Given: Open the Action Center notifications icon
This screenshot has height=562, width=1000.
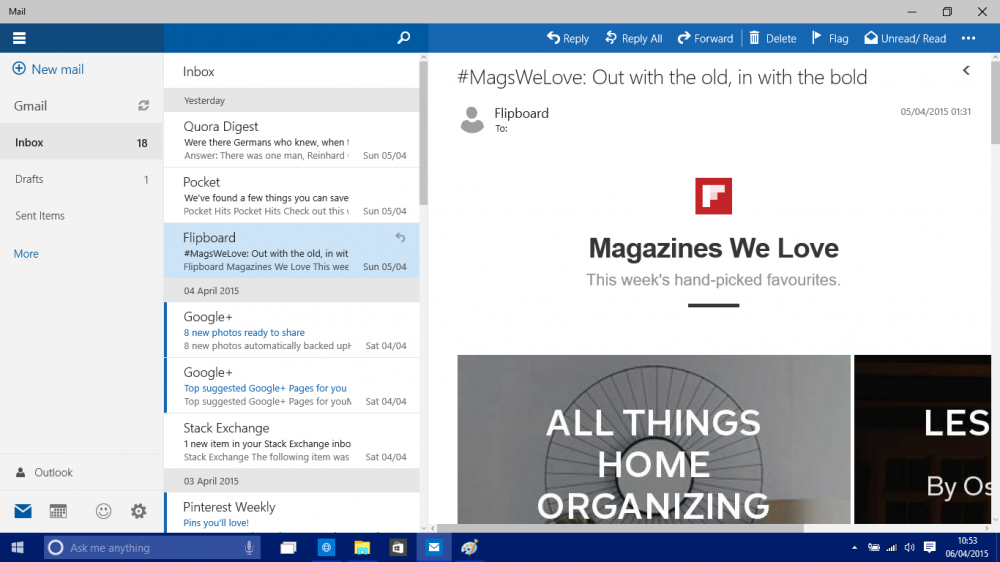Looking at the screenshot, I should [x=929, y=547].
